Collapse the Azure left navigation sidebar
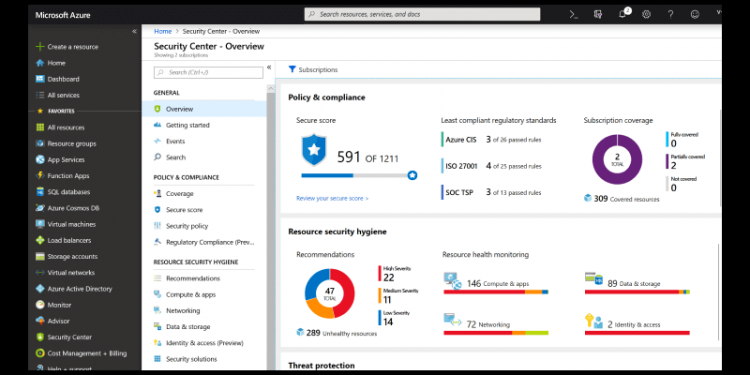 [x=134, y=32]
